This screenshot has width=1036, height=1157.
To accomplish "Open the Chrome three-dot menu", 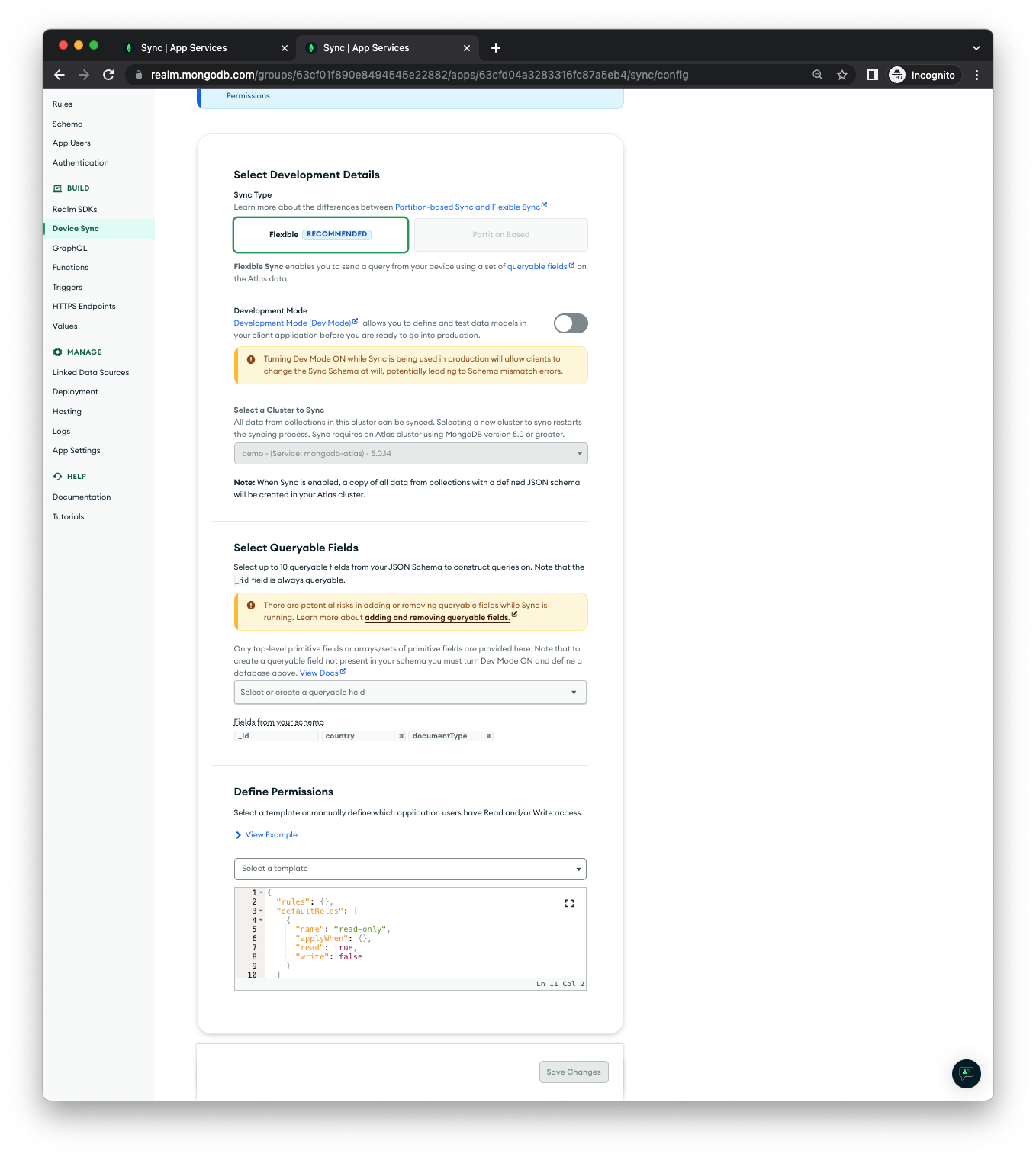I will click(976, 75).
